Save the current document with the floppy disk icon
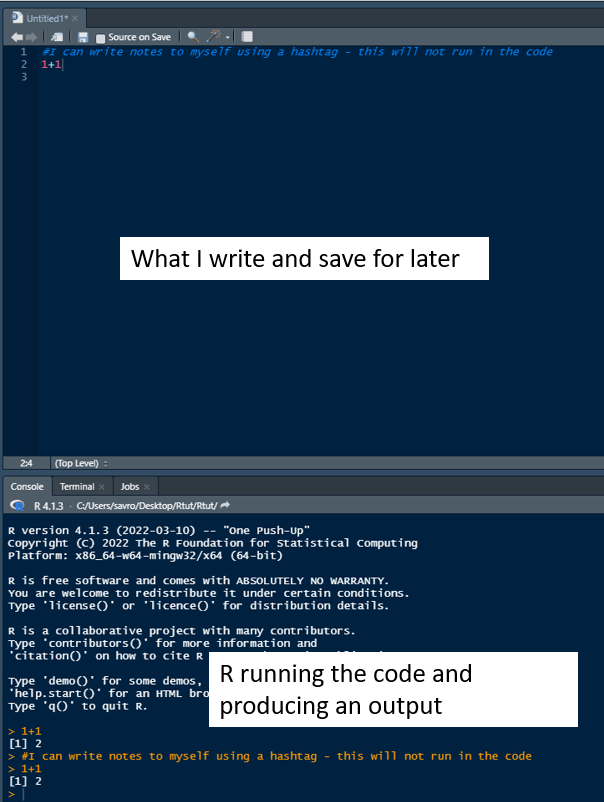The height and width of the screenshot is (802, 604). pyautogui.click(x=83, y=37)
